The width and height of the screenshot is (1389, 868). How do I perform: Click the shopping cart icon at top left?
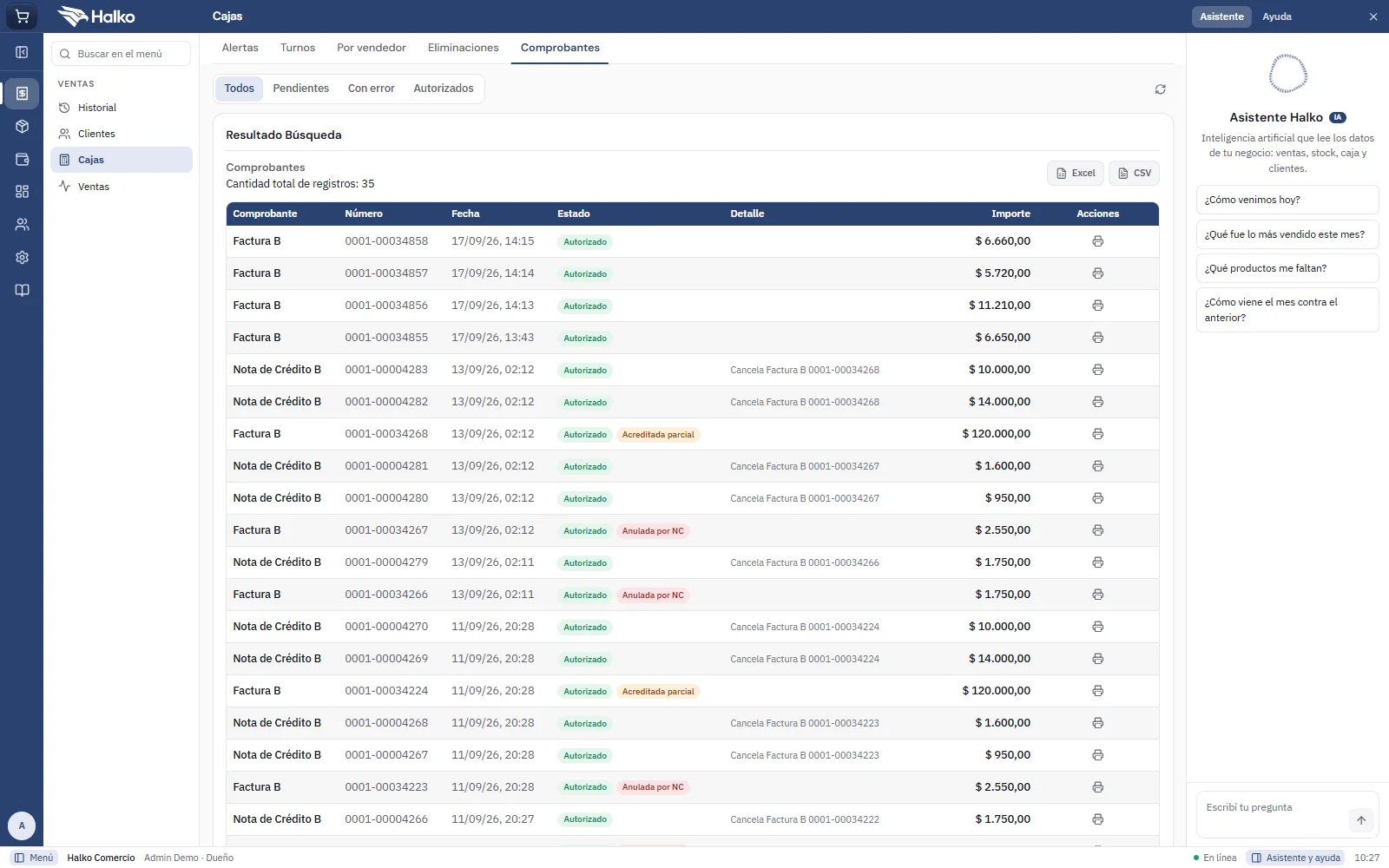22,16
